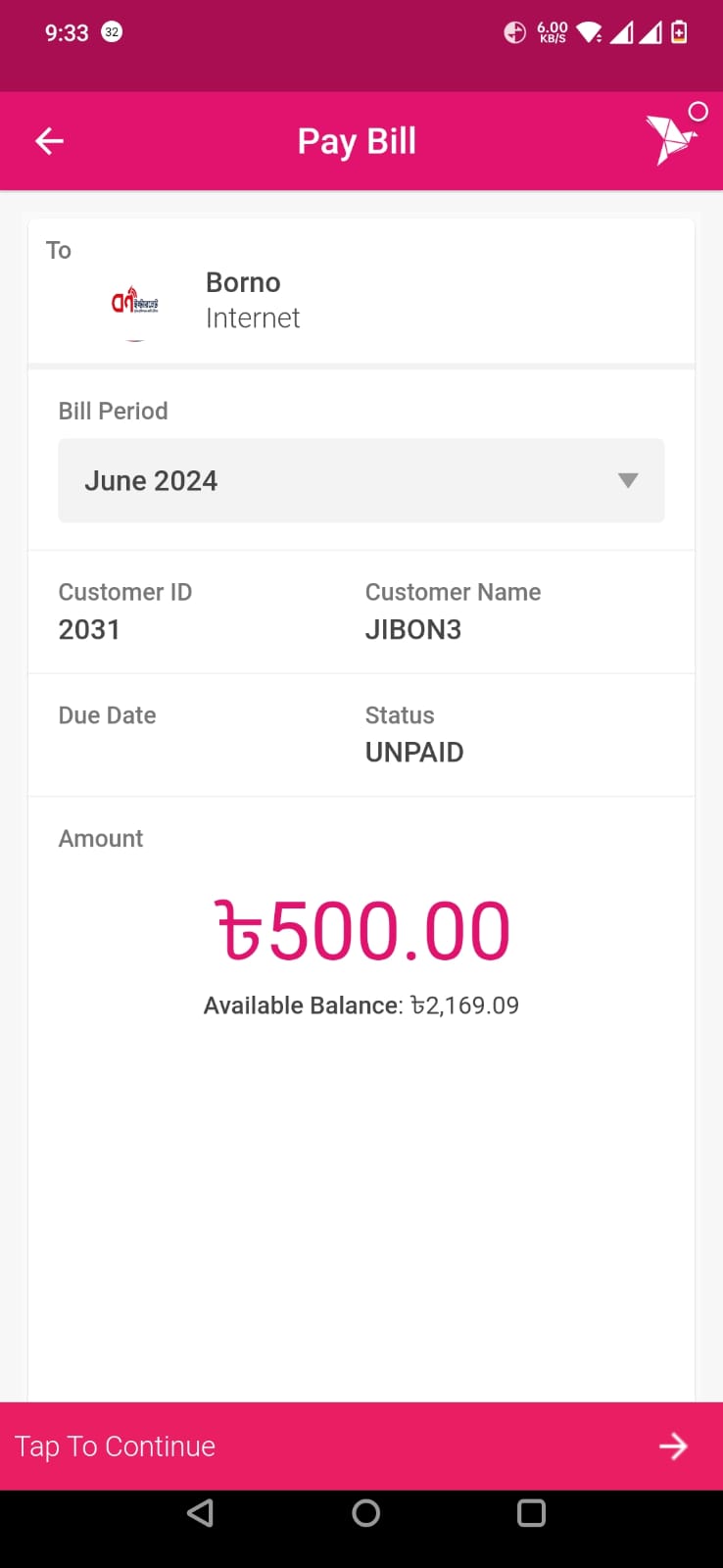This screenshot has width=723, height=1568.
Task: Expand the Bill Period dropdown arrow
Action: tap(628, 480)
